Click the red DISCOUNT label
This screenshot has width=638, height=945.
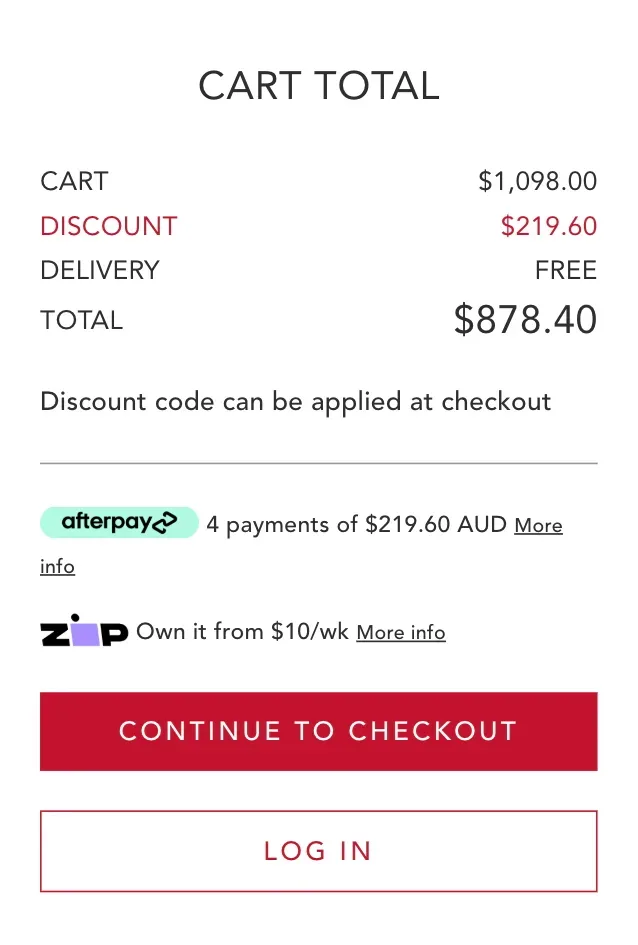[x=108, y=226]
